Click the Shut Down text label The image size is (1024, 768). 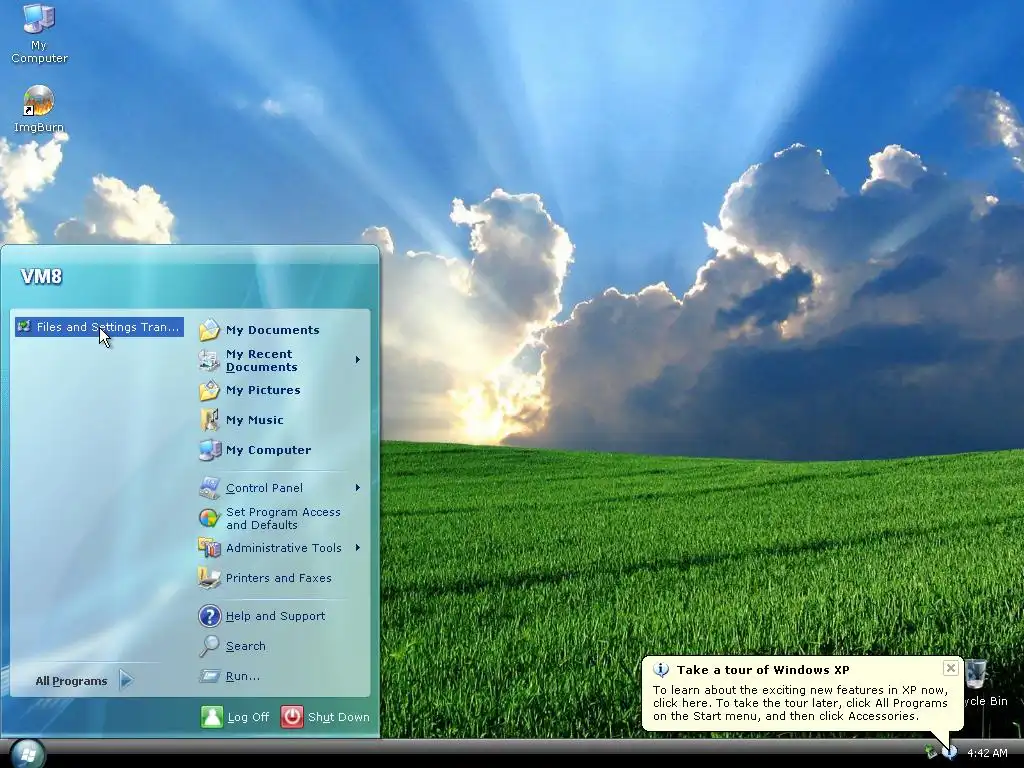338,717
